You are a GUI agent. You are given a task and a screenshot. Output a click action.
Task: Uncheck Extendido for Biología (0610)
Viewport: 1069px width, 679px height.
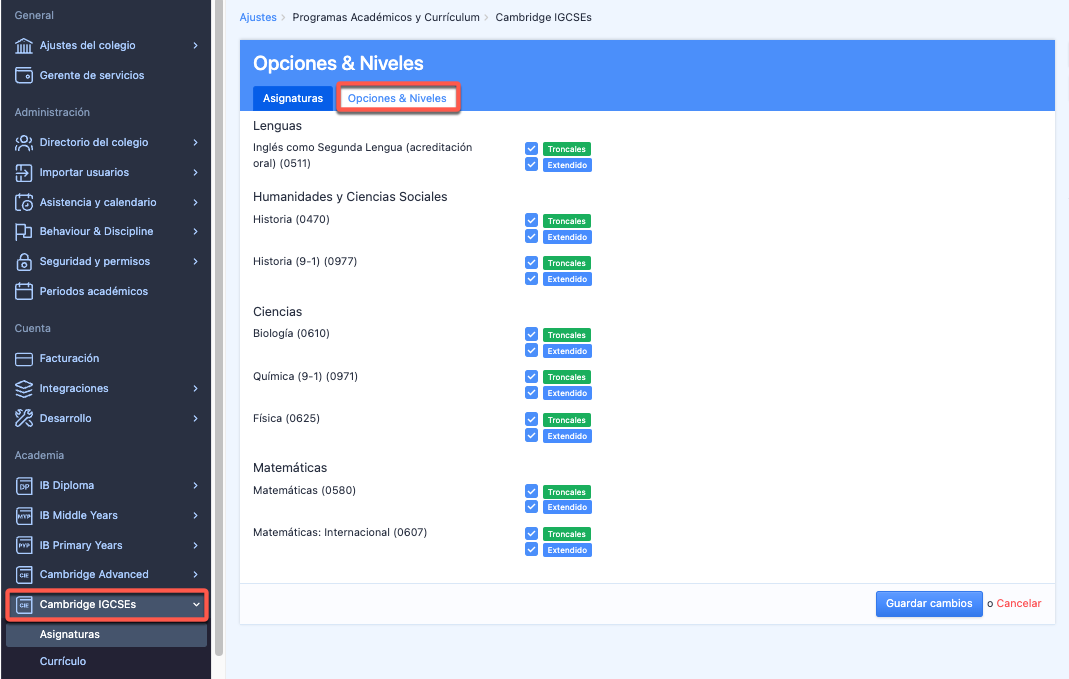pyautogui.click(x=532, y=350)
